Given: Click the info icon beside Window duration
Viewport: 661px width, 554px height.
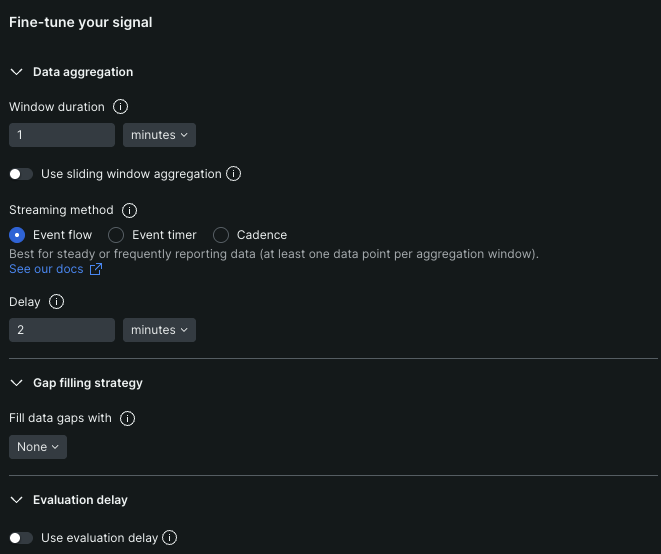Looking at the screenshot, I should [x=121, y=107].
